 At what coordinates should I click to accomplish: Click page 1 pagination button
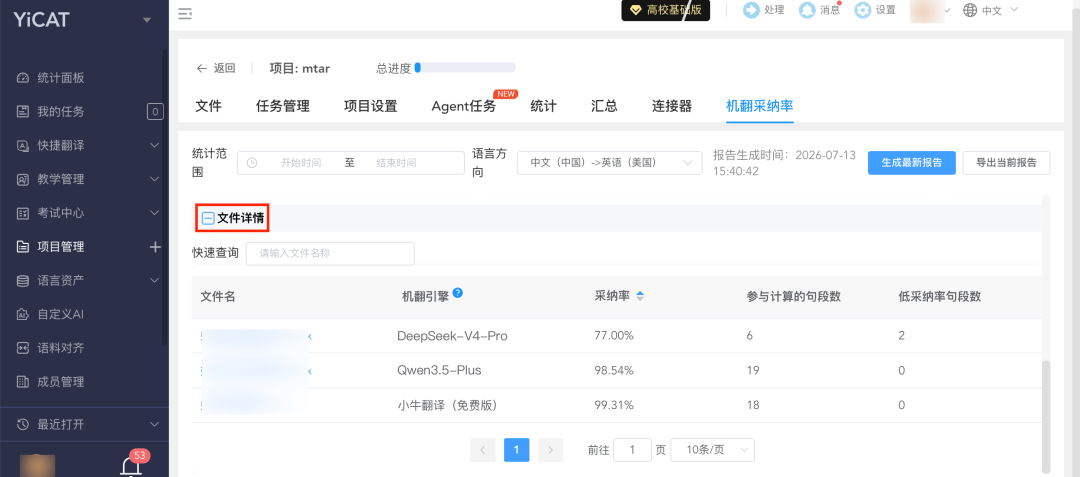[517, 450]
